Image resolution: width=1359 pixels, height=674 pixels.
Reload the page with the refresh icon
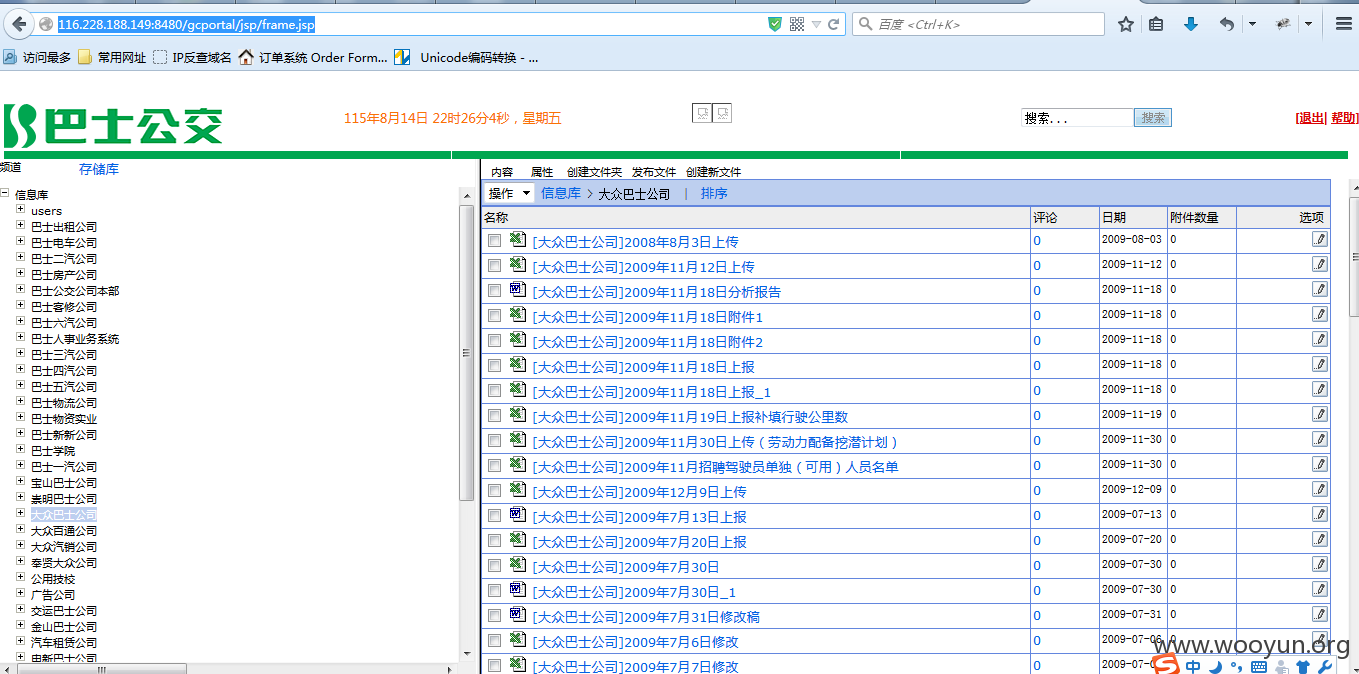pos(834,24)
